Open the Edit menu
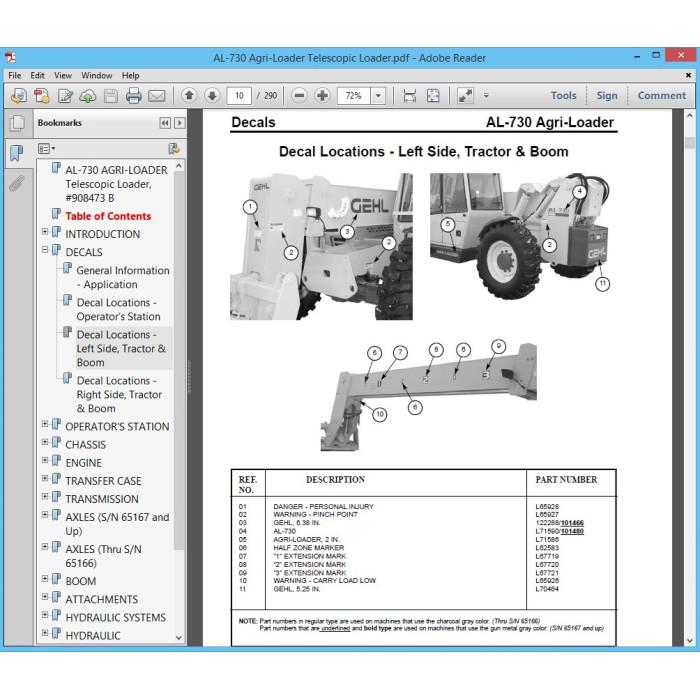The height and width of the screenshot is (700, 700). click(38, 75)
